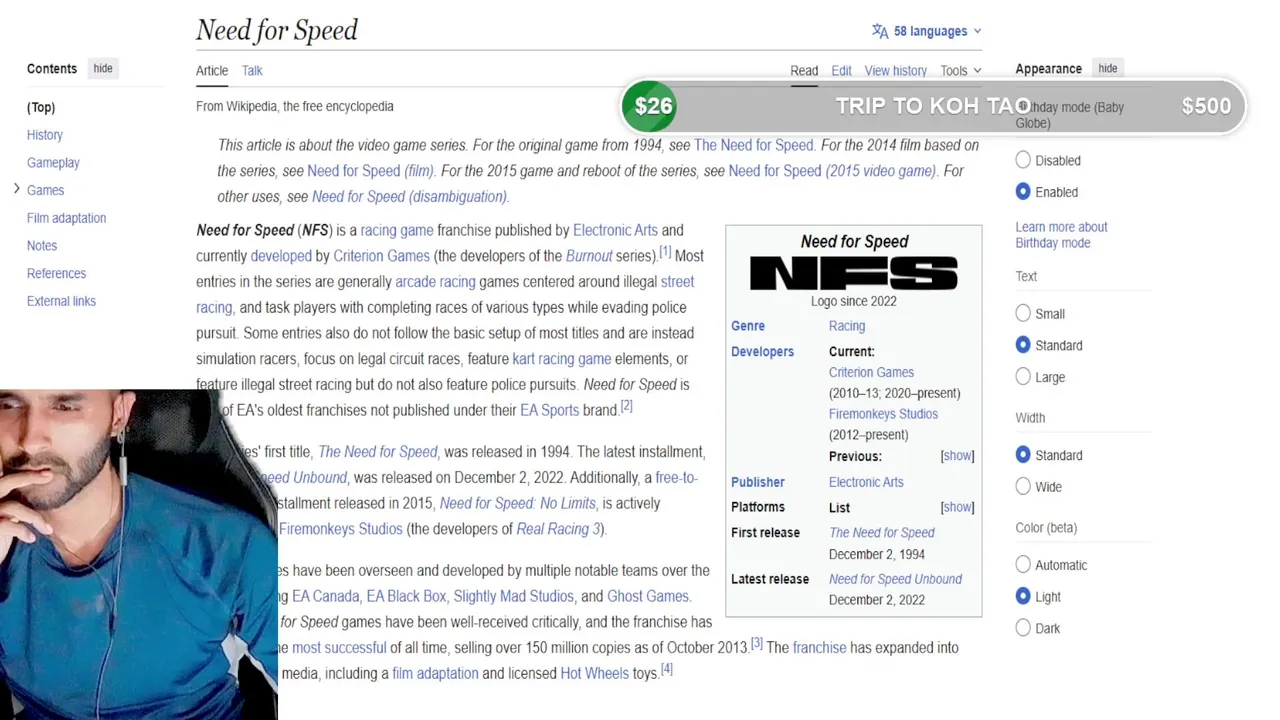This screenshot has width=1280, height=720.
Task: Click footnote reference [1]
Action: 665,252
